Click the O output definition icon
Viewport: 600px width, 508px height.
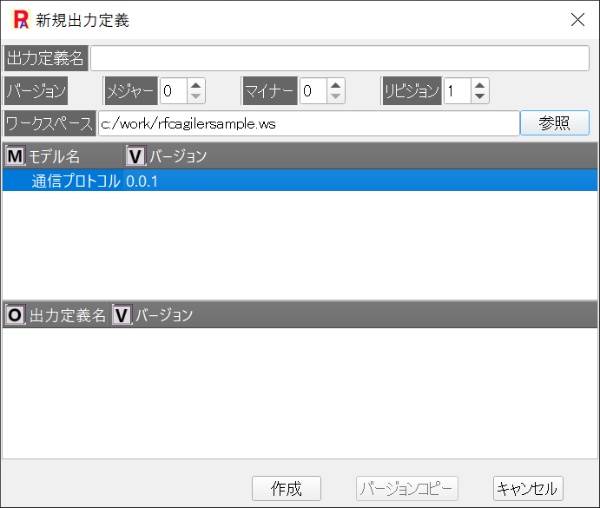(15, 315)
